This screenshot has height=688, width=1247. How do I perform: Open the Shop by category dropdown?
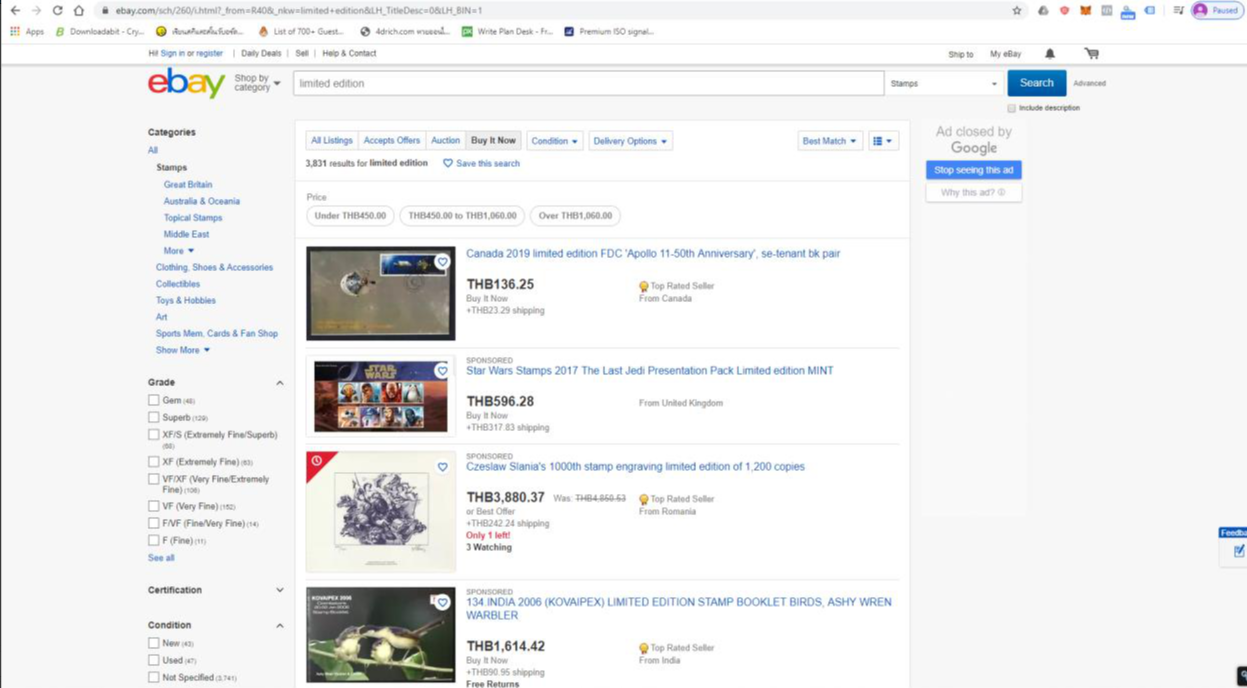coord(257,83)
